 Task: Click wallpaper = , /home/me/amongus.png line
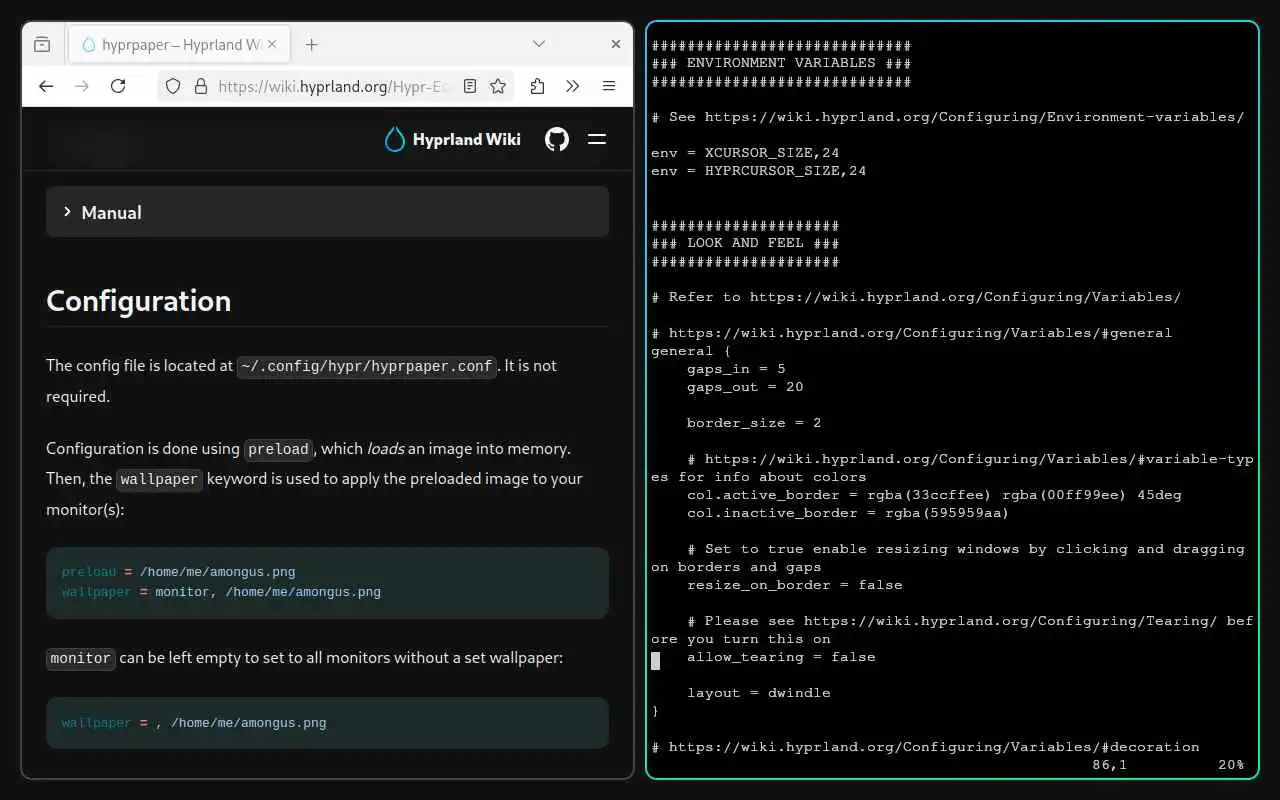pos(194,723)
